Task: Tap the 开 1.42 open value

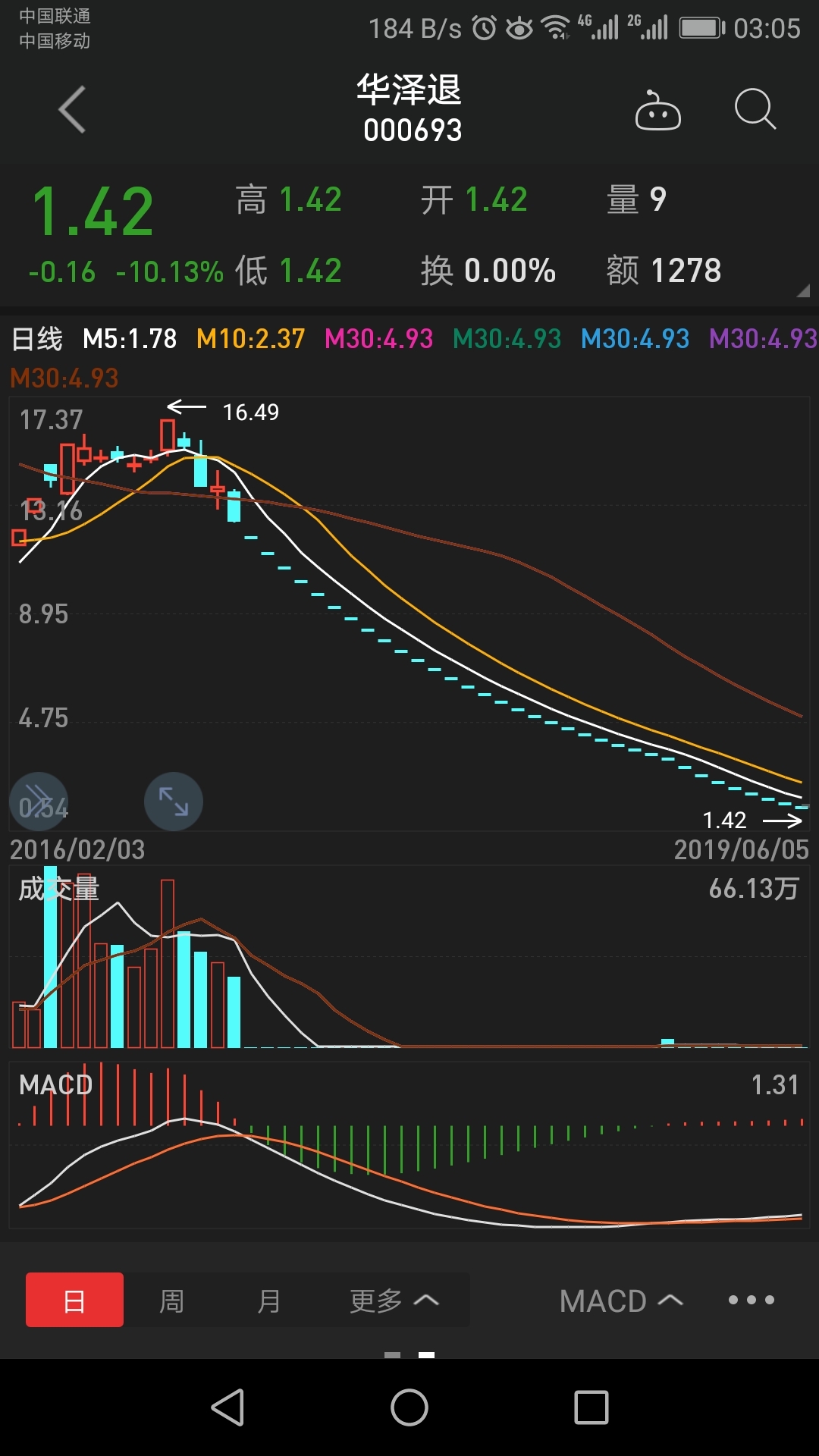Action: click(x=474, y=200)
